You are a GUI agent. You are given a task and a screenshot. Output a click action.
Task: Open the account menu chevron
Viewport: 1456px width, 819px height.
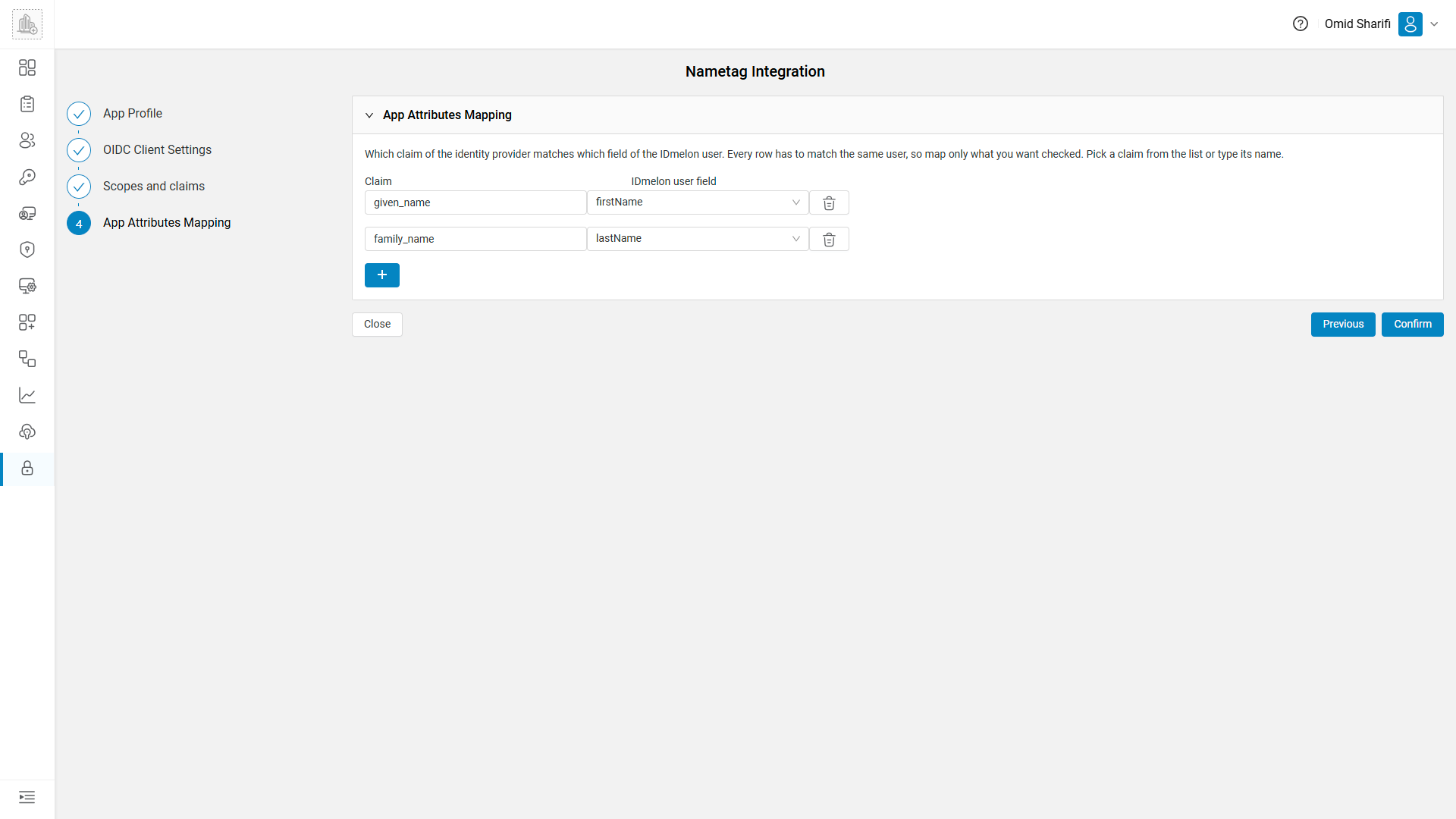pyautogui.click(x=1434, y=24)
